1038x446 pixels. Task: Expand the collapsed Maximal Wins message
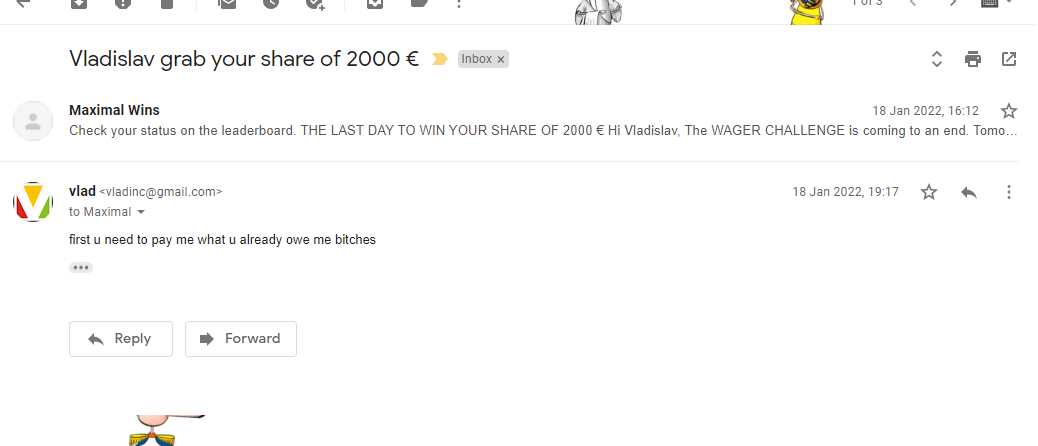pyautogui.click(x=500, y=131)
